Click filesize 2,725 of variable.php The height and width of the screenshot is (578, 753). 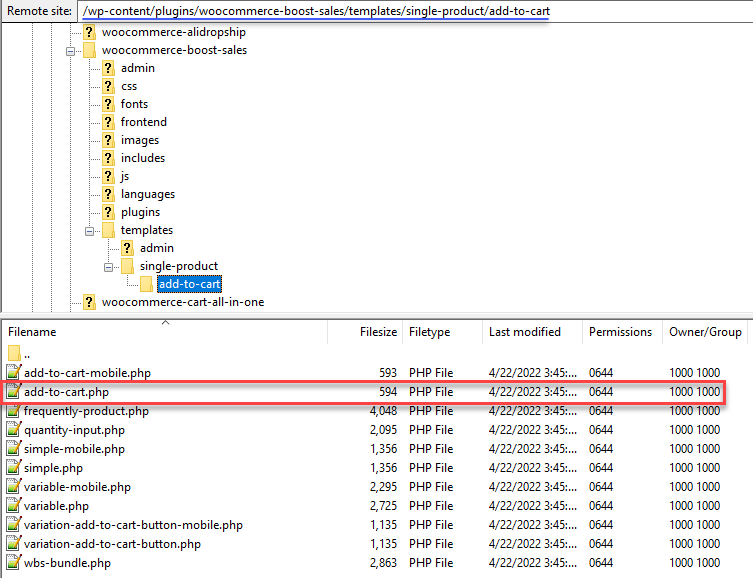[x=383, y=506]
